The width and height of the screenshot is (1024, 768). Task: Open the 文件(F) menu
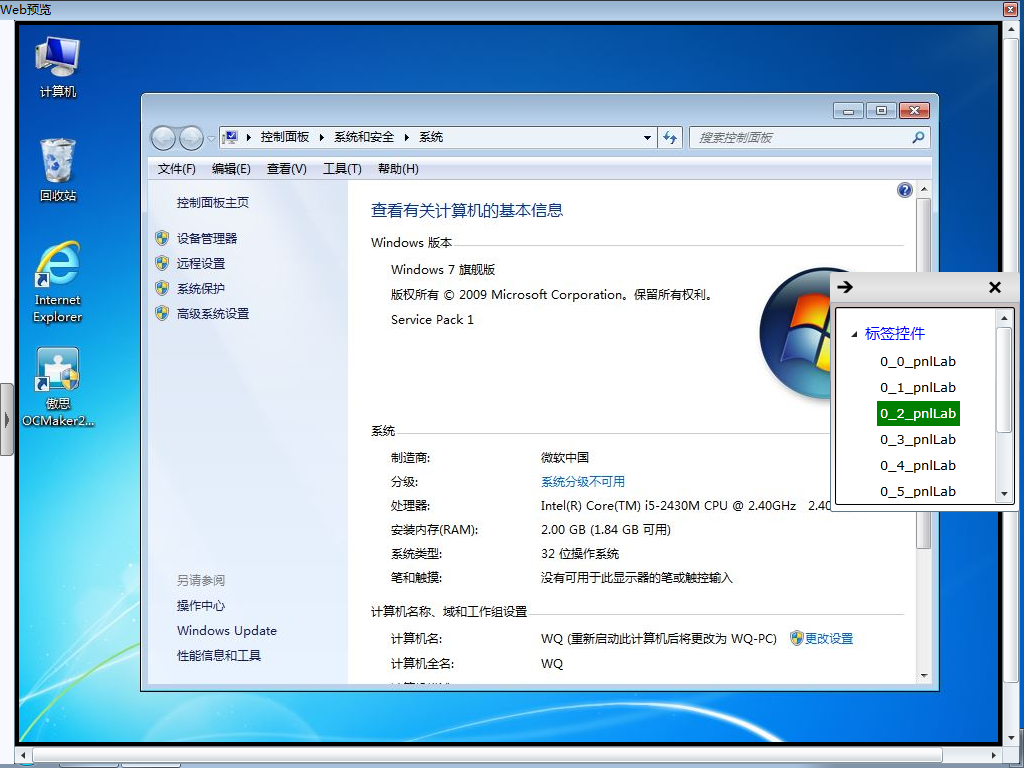point(176,168)
